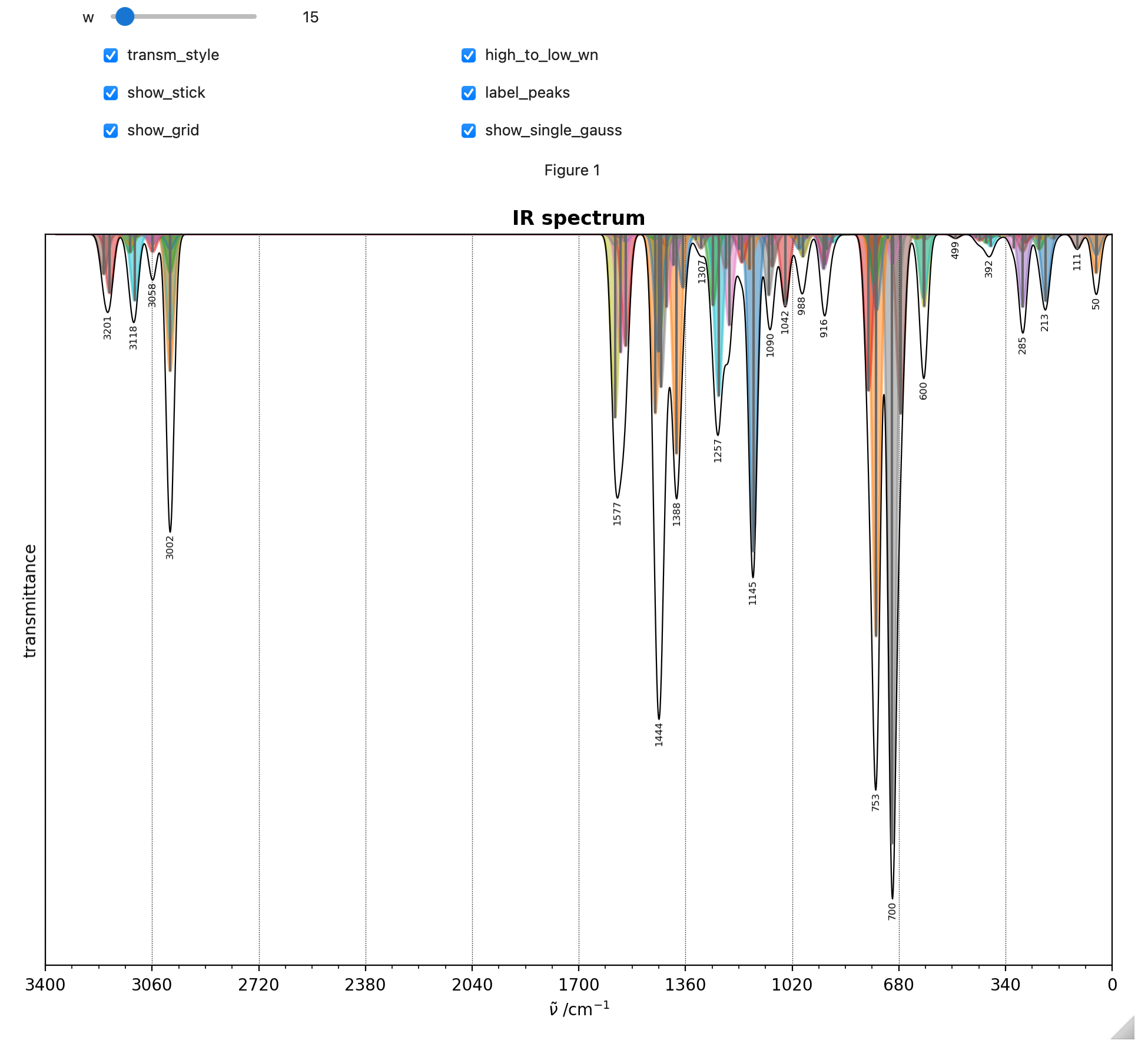Click the Figure 1 caption
The image size is (1148, 1050).
click(572, 170)
